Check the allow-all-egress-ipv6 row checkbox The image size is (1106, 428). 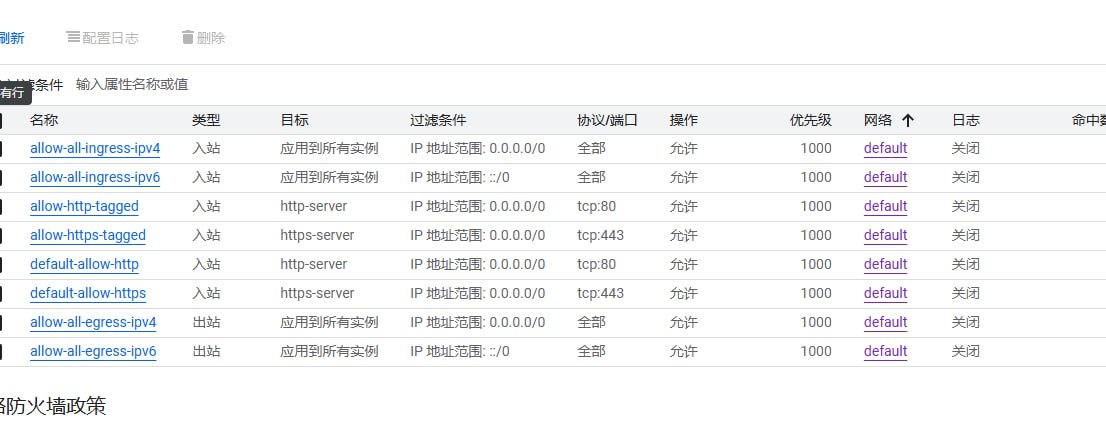pyautogui.click(x=1, y=352)
